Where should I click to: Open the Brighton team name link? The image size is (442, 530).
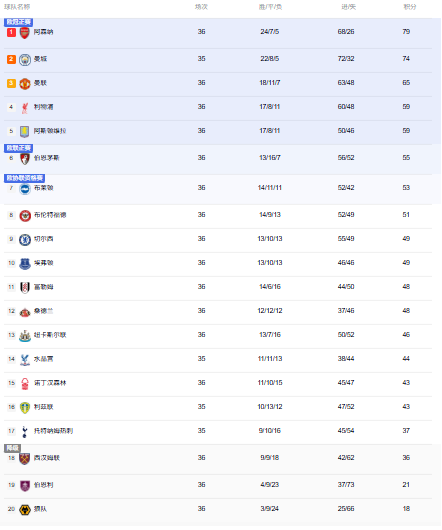point(44,188)
